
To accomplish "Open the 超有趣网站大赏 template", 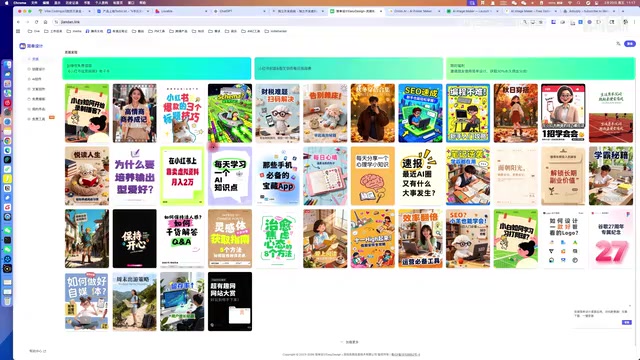I will [x=230, y=302].
